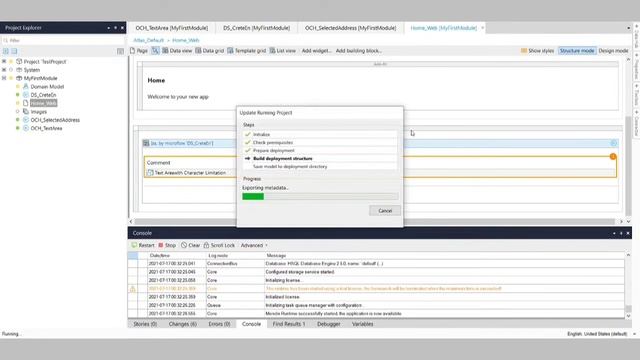The width and height of the screenshot is (640, 360).
Task: Click icon at right of data view header
Action: (x=613, y=143)
